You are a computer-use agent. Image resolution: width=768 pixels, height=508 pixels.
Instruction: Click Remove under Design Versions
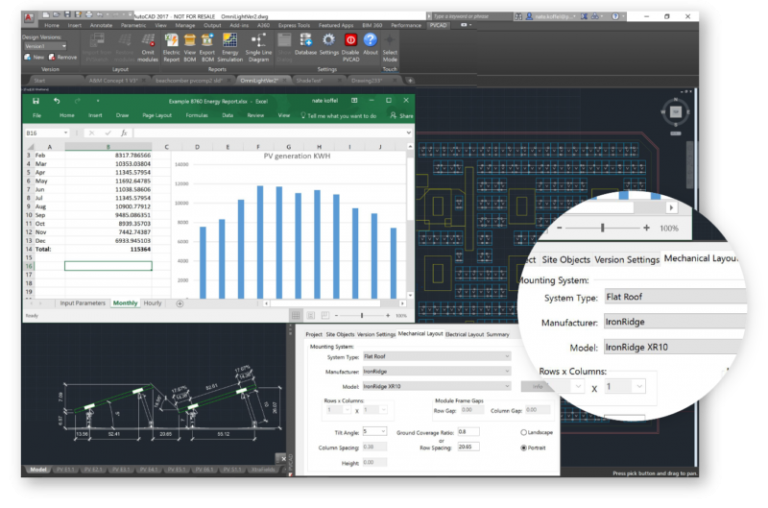[63, 57]
